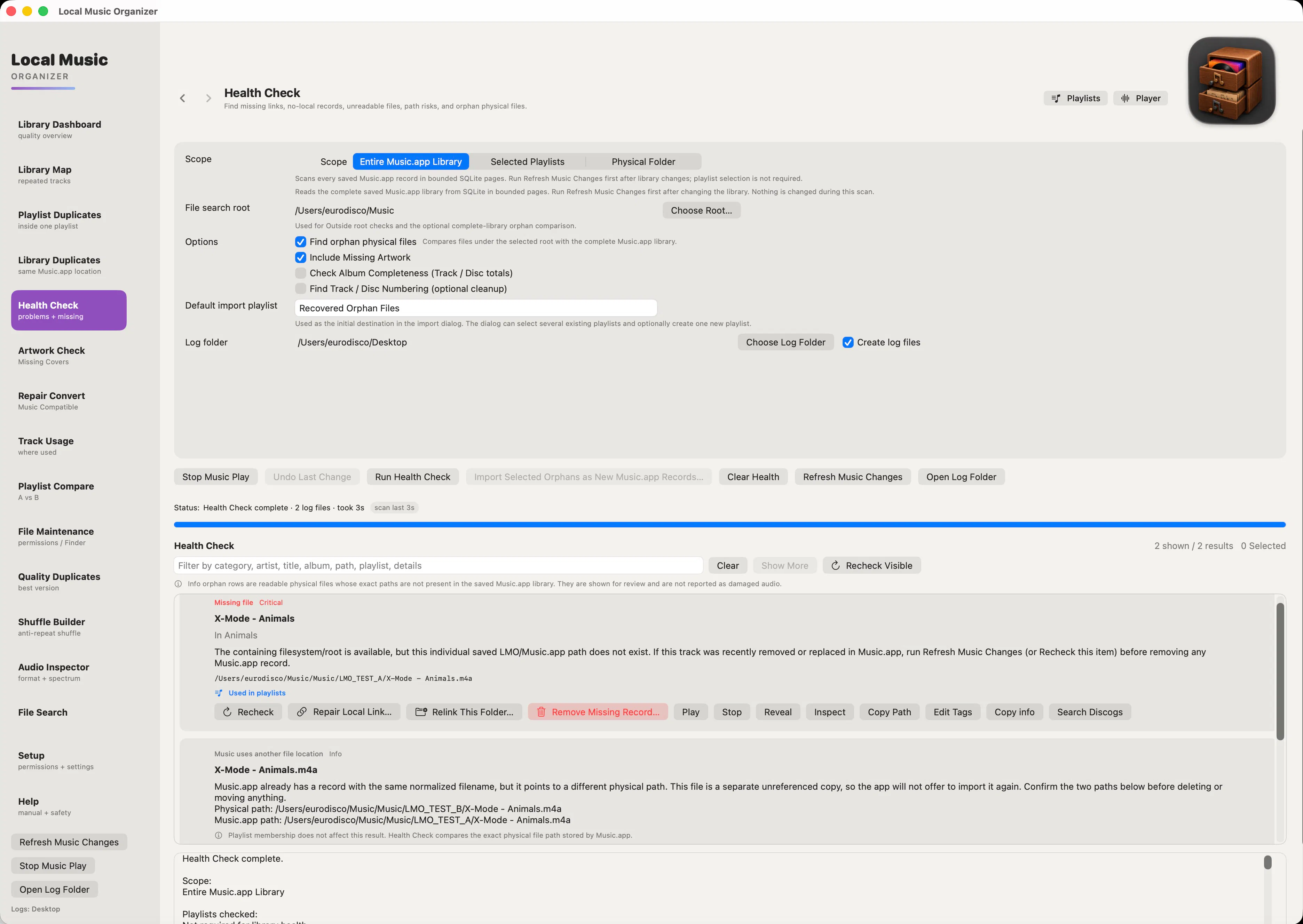Click the blue scan progress bar
The height and width of the screenshot is (924, 1303).
coord(730,525)
